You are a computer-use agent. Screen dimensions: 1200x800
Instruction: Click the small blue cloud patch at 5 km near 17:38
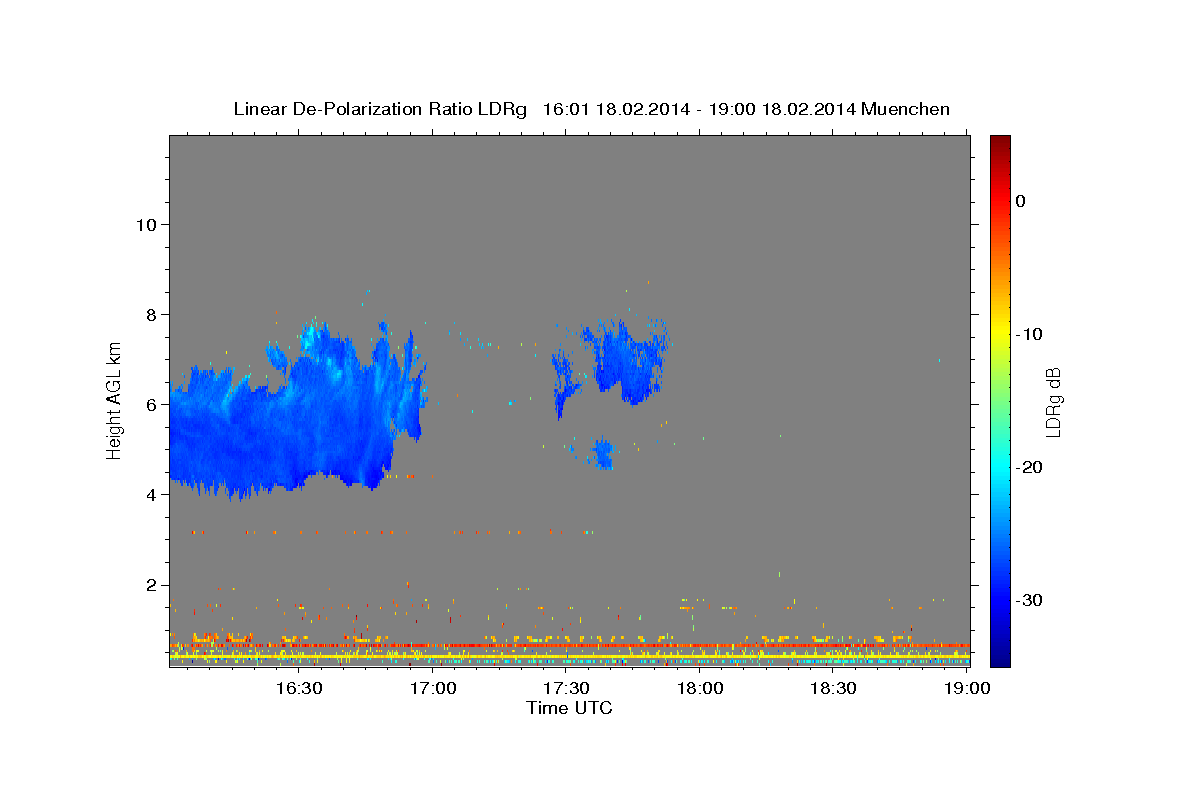(602, 454)
